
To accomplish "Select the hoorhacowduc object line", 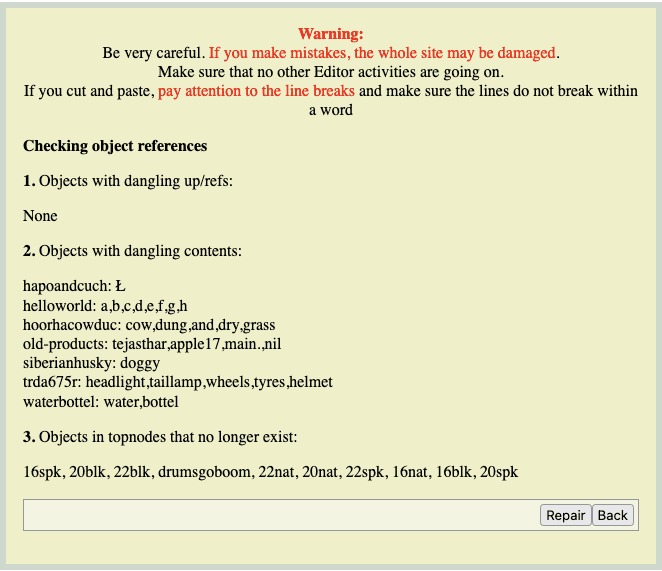I will 149,325.
